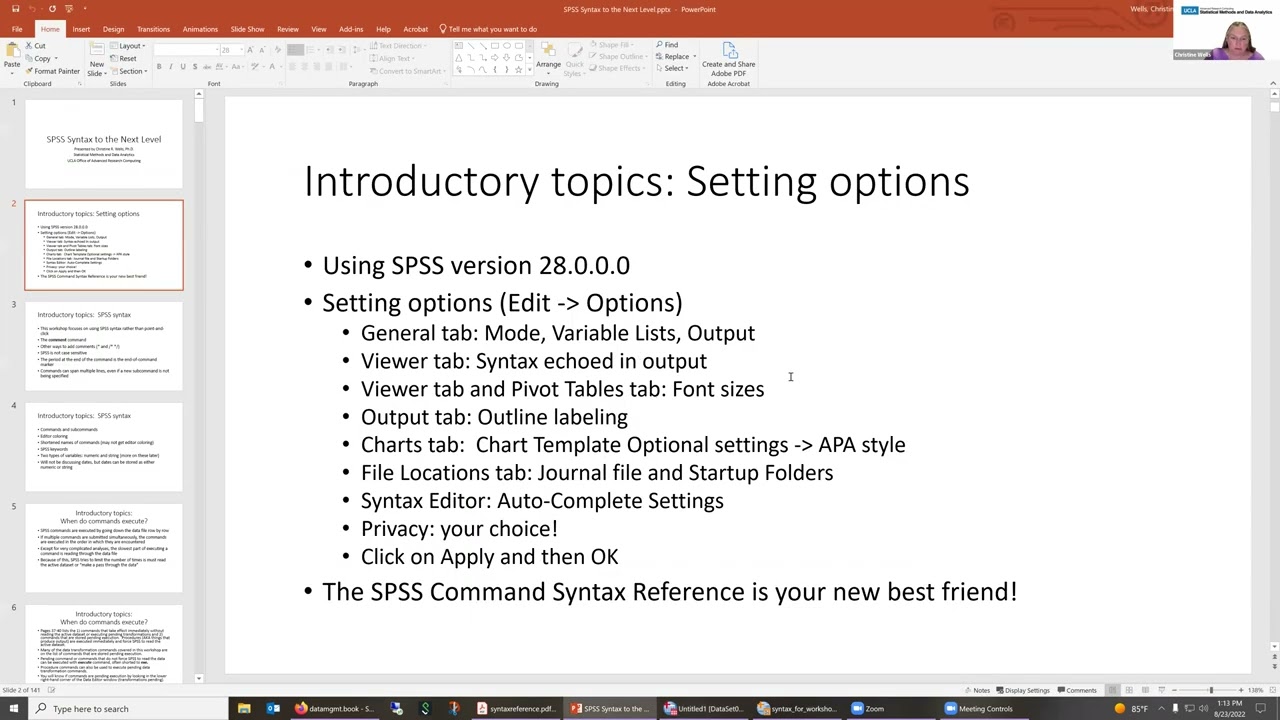Open Outlook from taskbar
The height and width of the screenshot is (720, 1280).
(273, 709)
